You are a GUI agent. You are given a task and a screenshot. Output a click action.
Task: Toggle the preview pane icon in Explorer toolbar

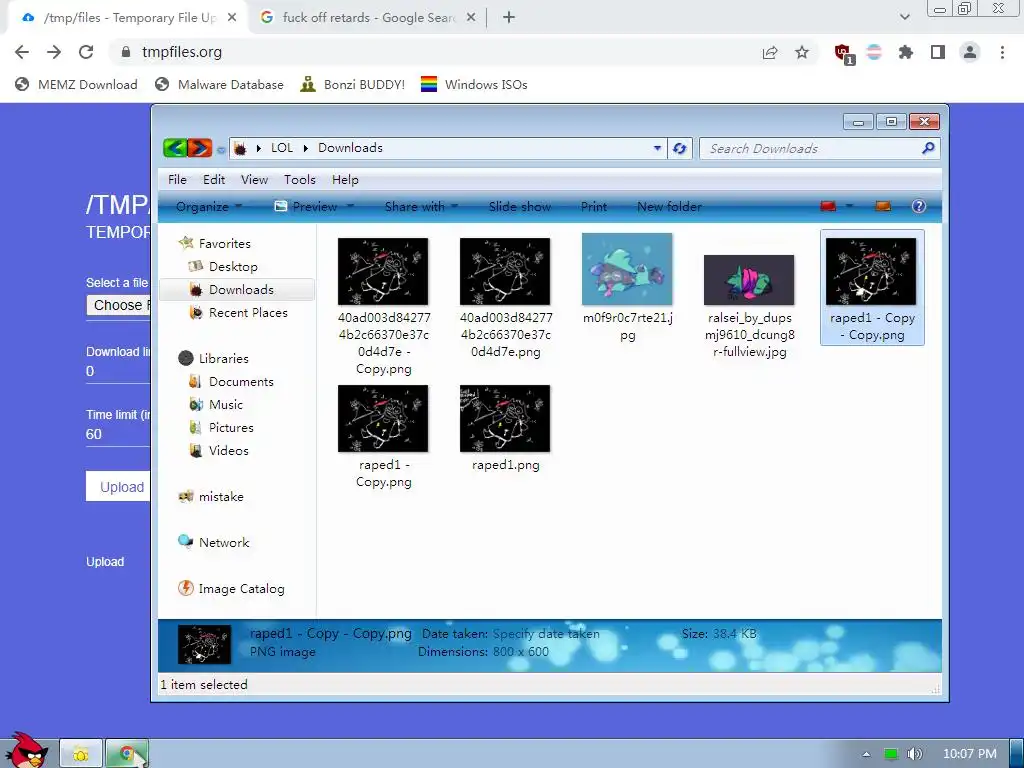pyautogui.click(x=883, y=206)
